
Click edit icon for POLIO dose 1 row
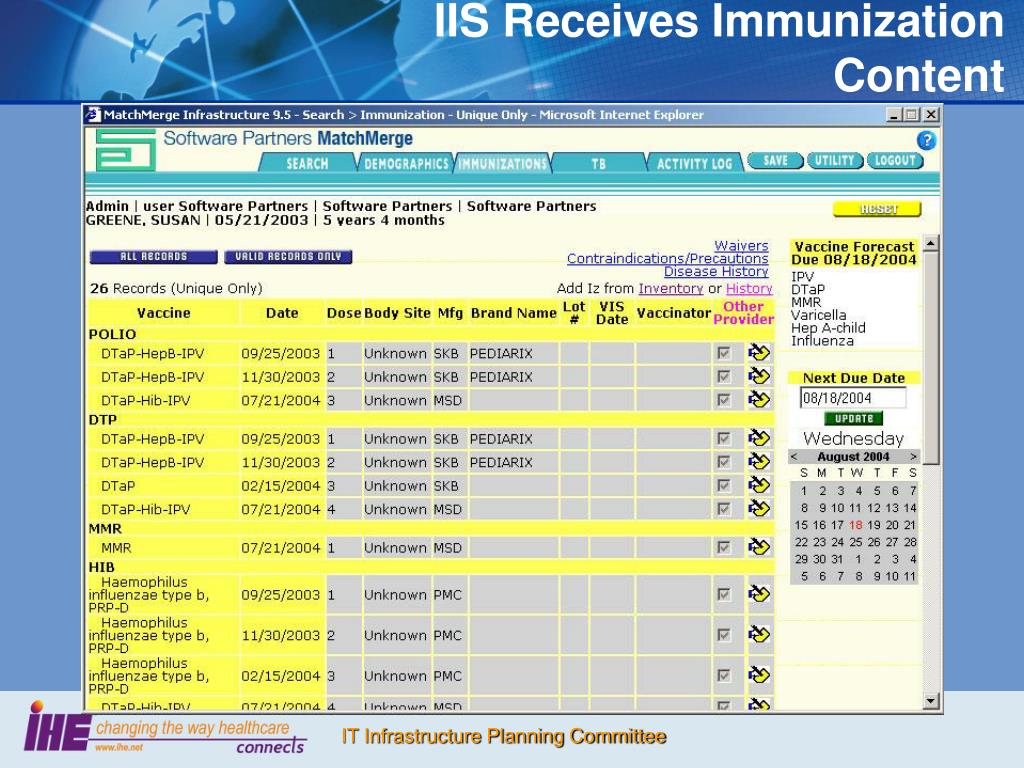pyautogui.click(x=759, y=353)
